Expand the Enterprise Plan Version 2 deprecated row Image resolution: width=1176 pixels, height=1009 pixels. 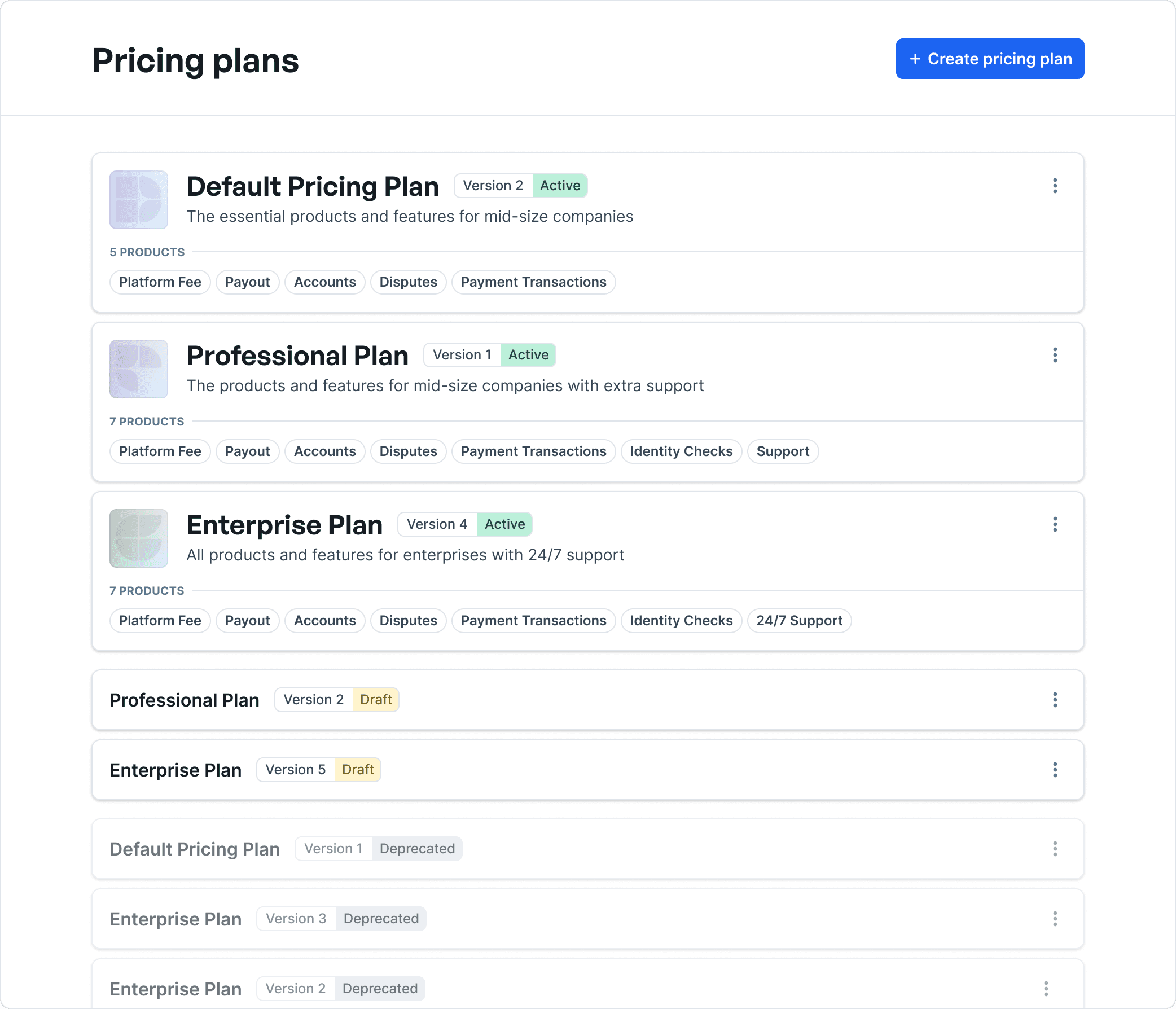coord(175,989)
